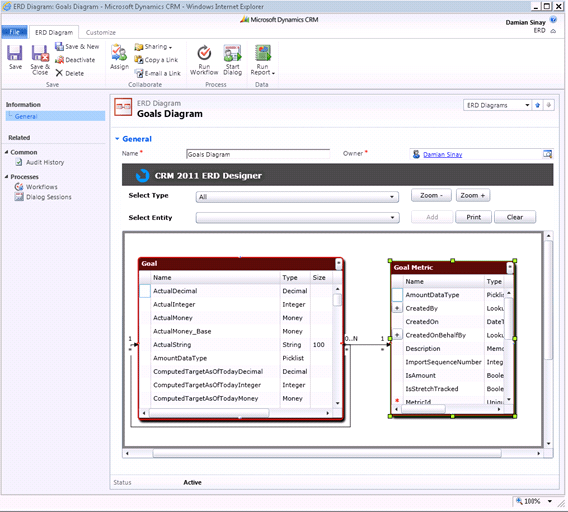Open the ERD Diagrams view dropdown

(527, 105)
